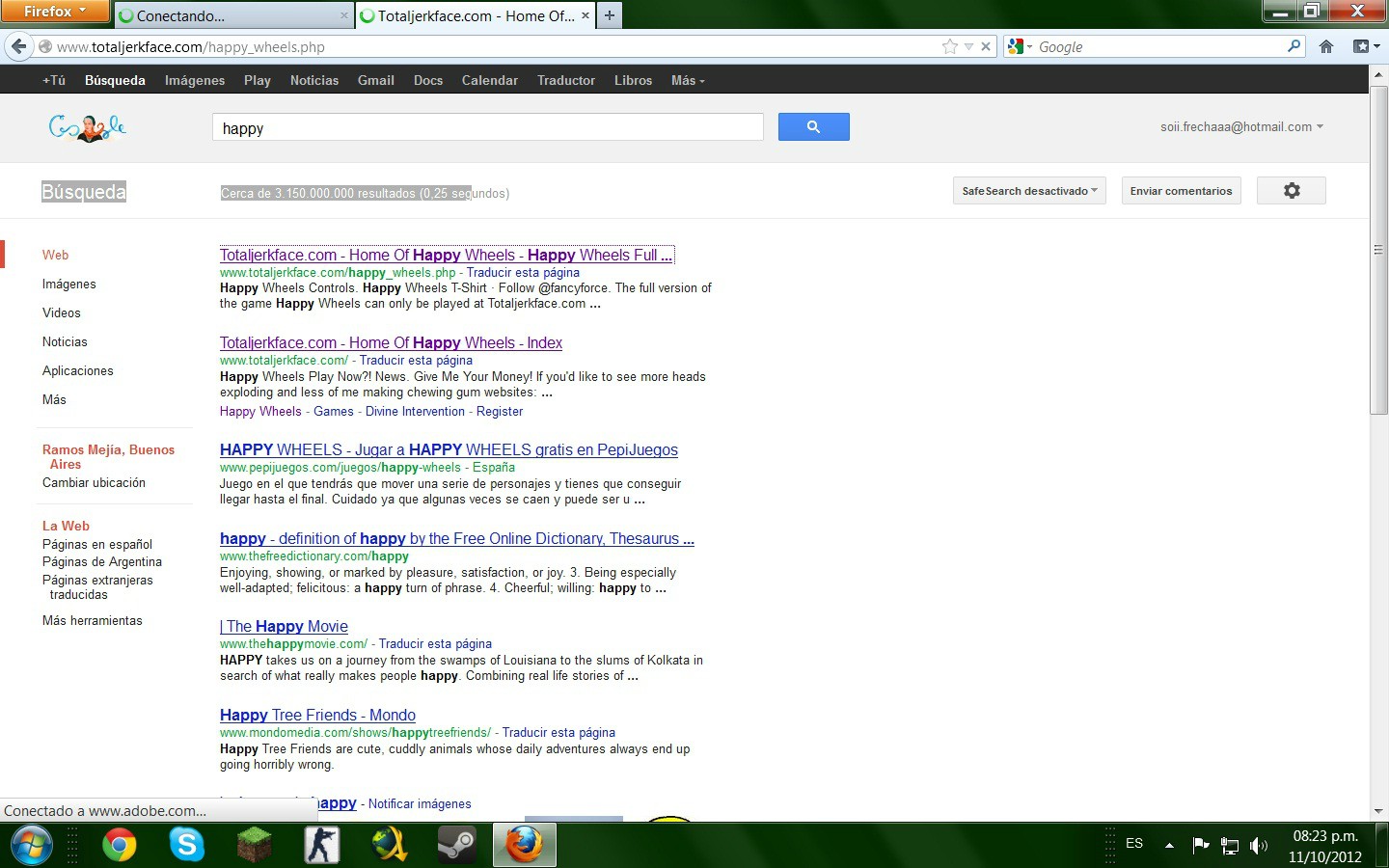This screenshot has width=1389, height=868.
Task: Click the Firefox back arrow button
Action: click(18, 46)
